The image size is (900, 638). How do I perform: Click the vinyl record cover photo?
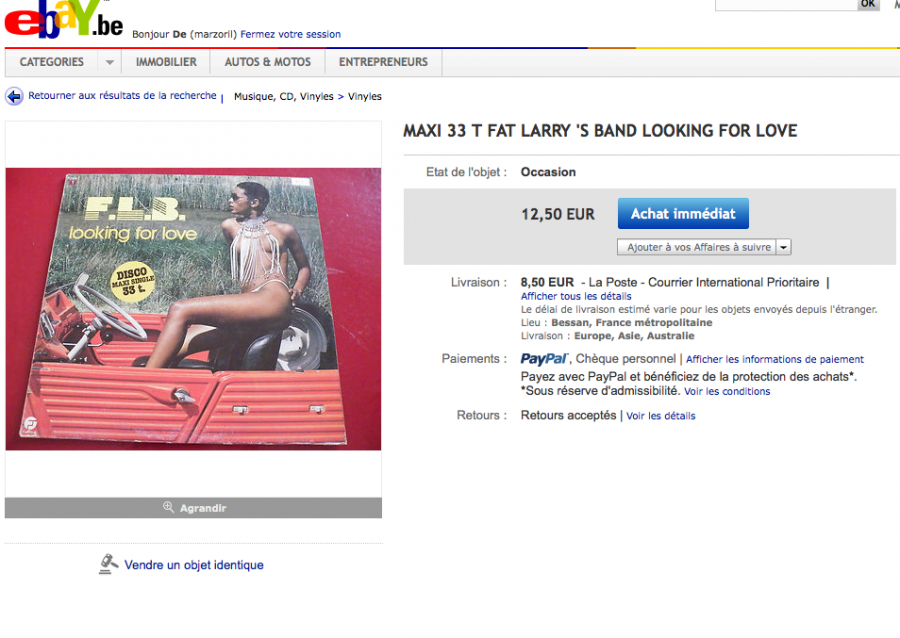[193, 309]
